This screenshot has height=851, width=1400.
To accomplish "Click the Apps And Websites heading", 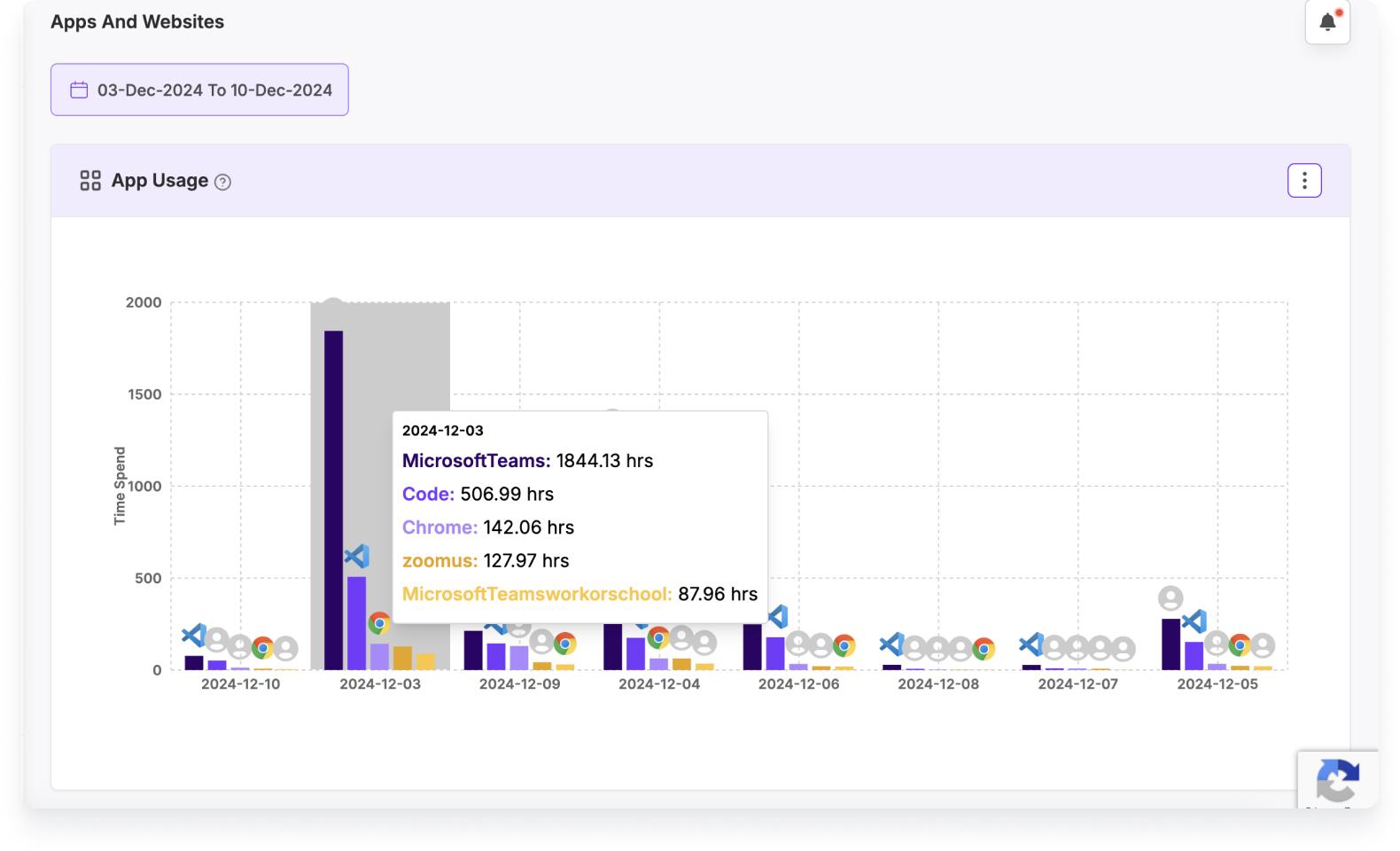I will coord(137,22).
